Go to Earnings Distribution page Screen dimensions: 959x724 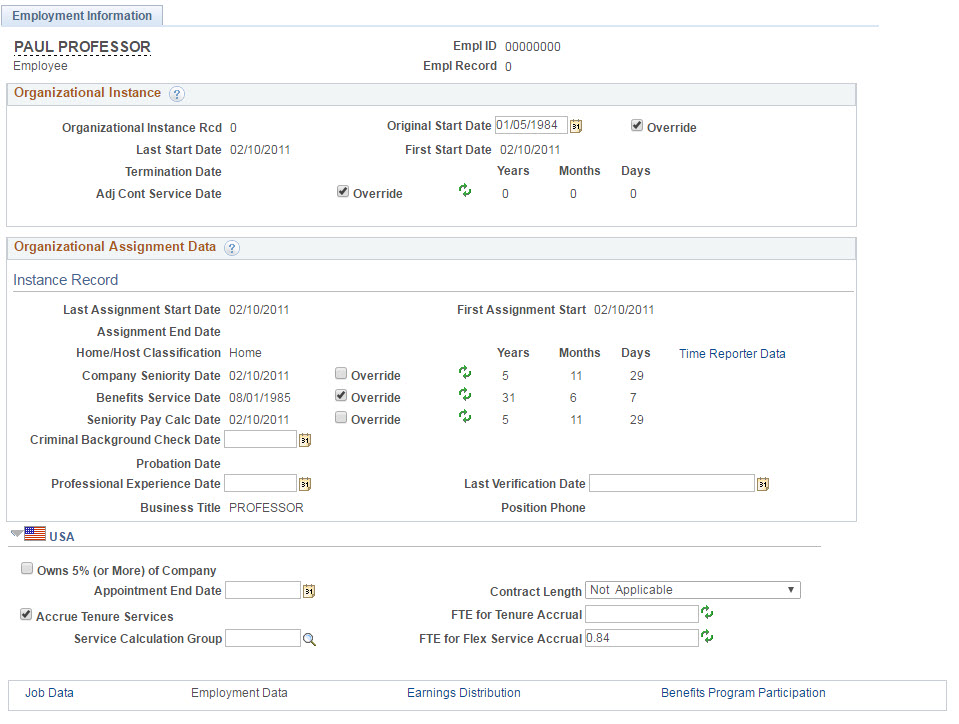[x=464, y=693]
